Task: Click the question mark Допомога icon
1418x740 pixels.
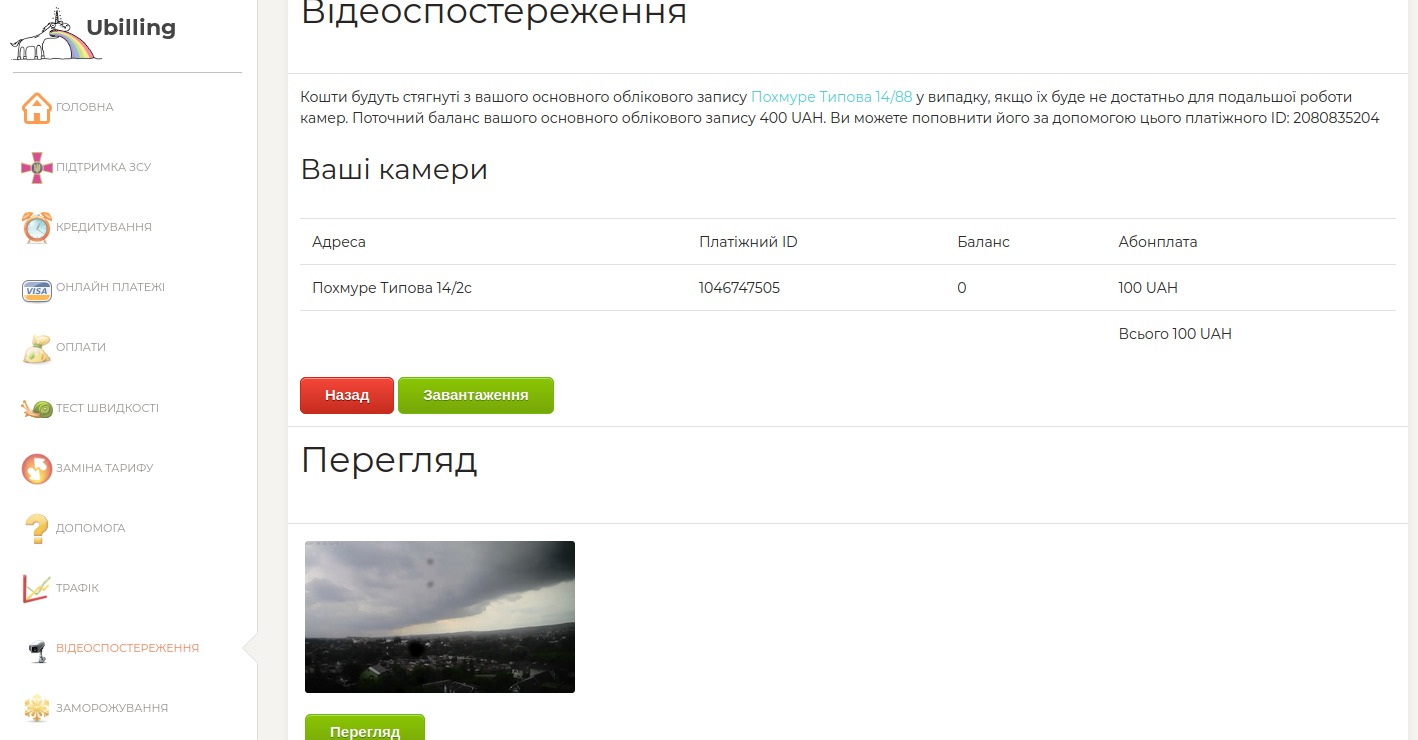Action: click(x=36, y=529)
